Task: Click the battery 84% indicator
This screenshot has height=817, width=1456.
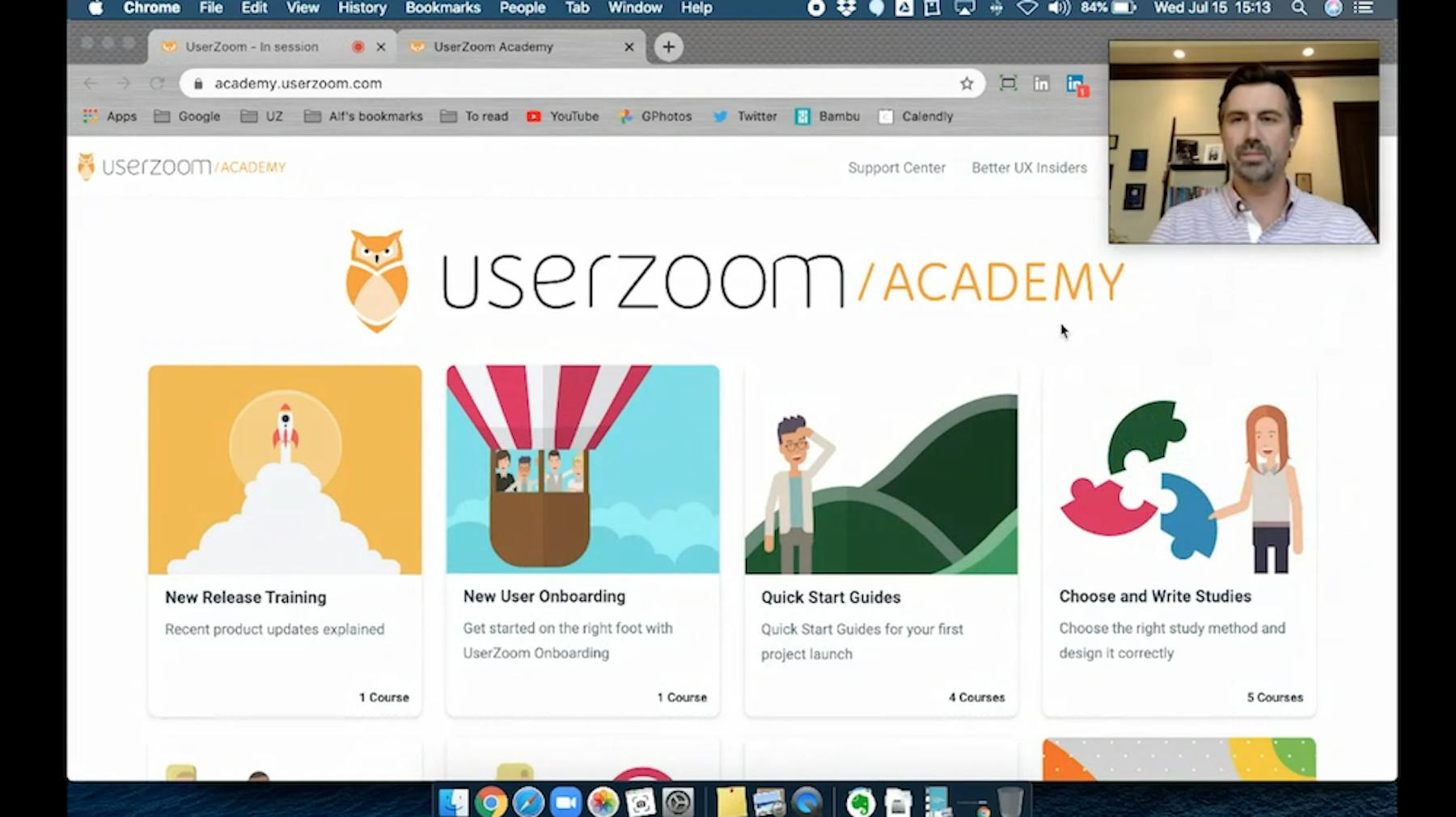Action: pos(1108,8)
